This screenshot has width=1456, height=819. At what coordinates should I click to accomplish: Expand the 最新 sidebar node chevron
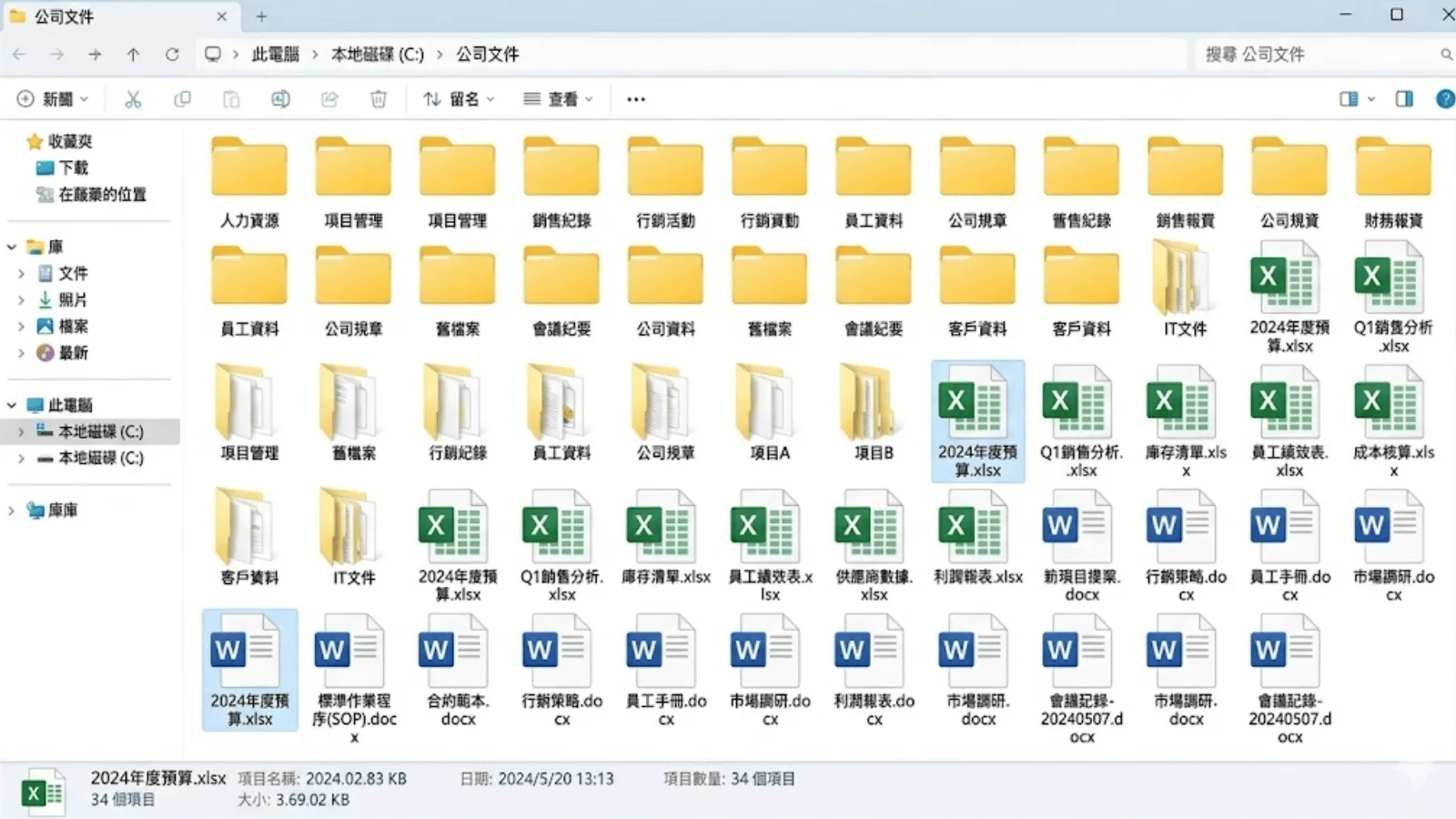pos(21,352)
